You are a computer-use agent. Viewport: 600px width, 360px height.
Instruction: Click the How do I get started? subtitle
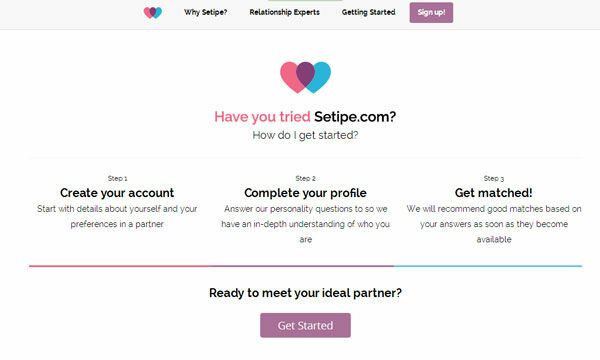click(x=305, y=135)
